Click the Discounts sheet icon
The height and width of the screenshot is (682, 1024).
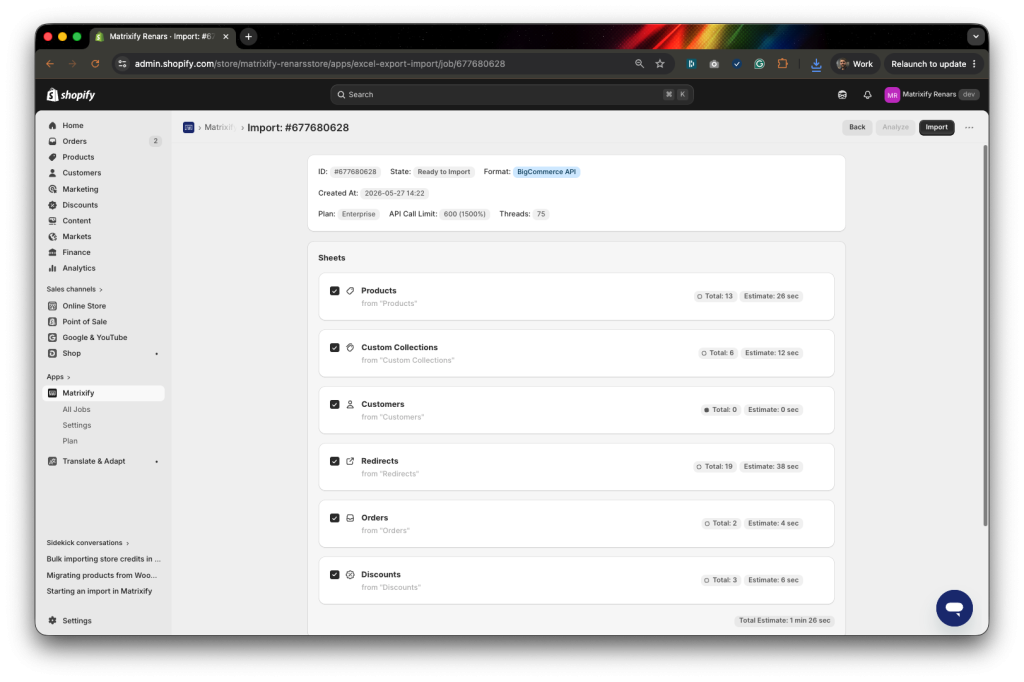coord(350,575)
